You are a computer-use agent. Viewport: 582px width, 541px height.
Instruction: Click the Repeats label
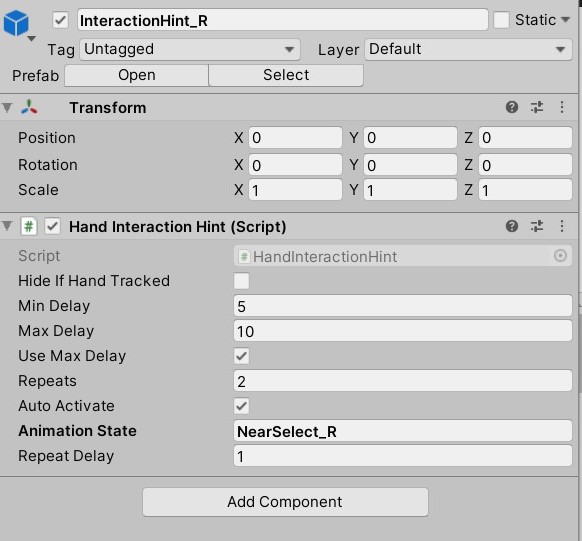click(48, 381)
